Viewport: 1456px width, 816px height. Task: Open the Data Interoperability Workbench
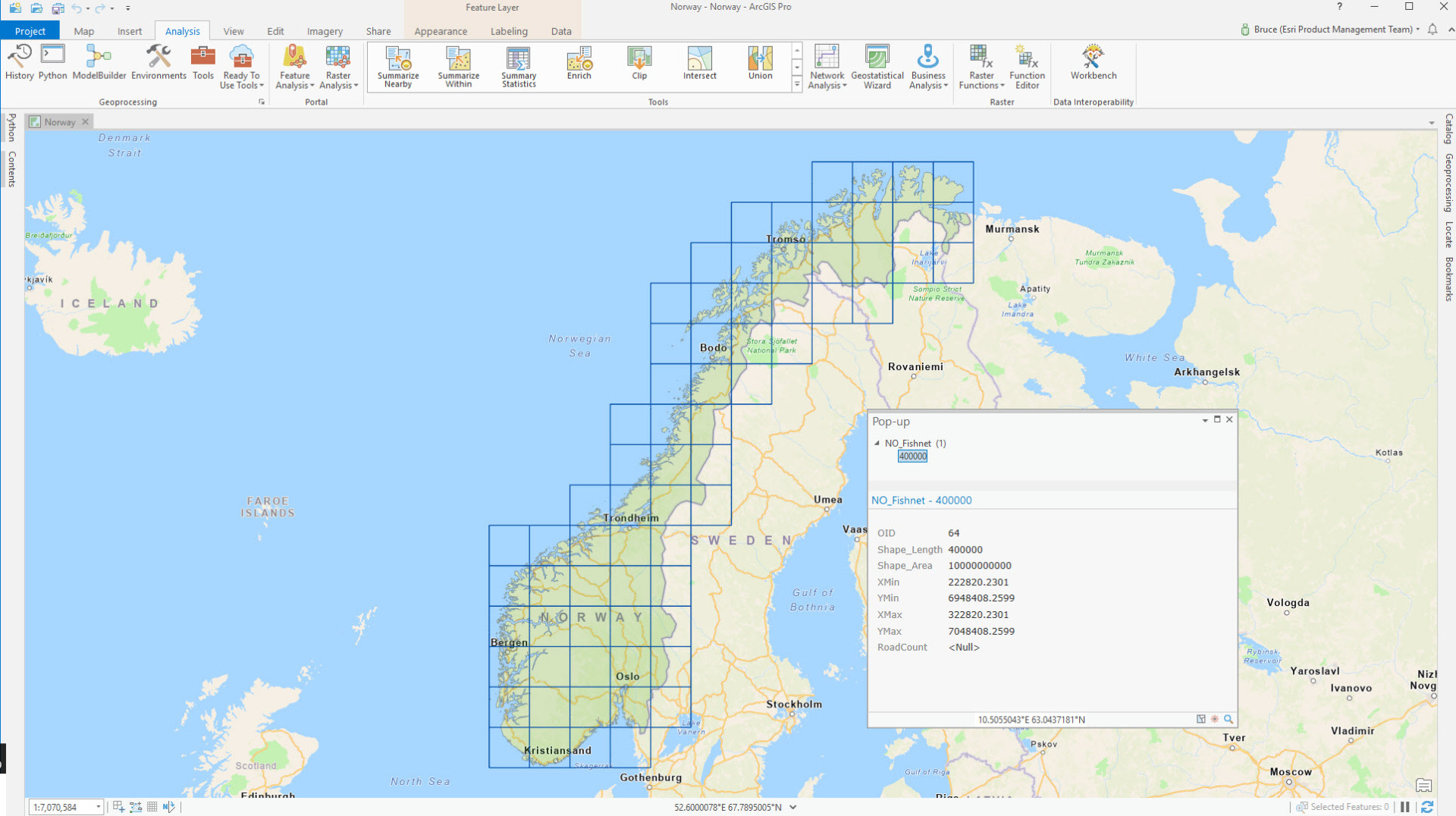pyautogui.click(x=1094, y=62)
